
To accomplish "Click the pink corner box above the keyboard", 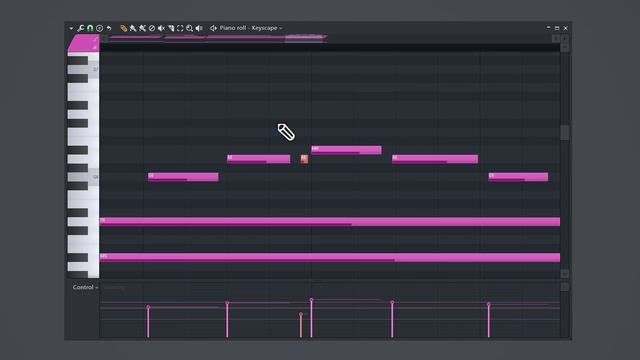I will [x=83, y=43].
